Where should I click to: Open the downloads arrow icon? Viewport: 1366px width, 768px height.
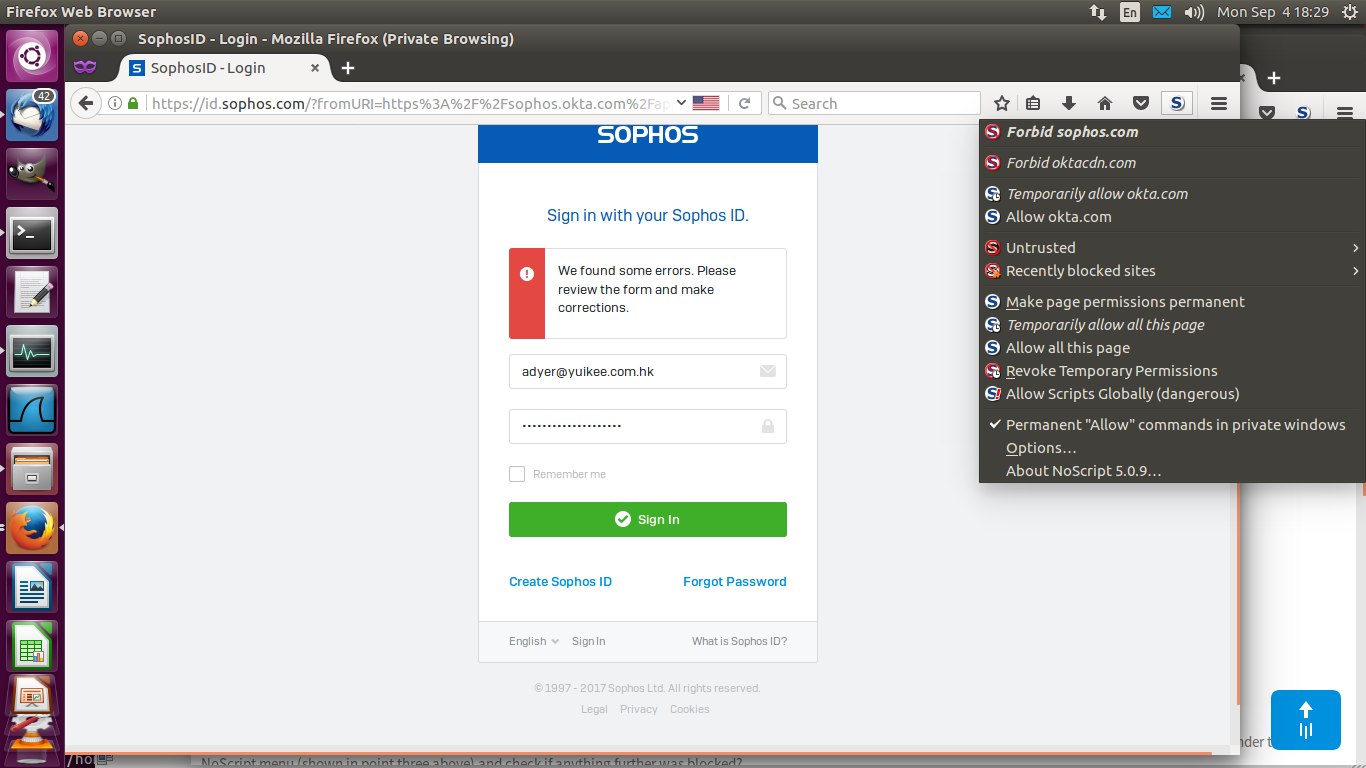click(1069, 103)
